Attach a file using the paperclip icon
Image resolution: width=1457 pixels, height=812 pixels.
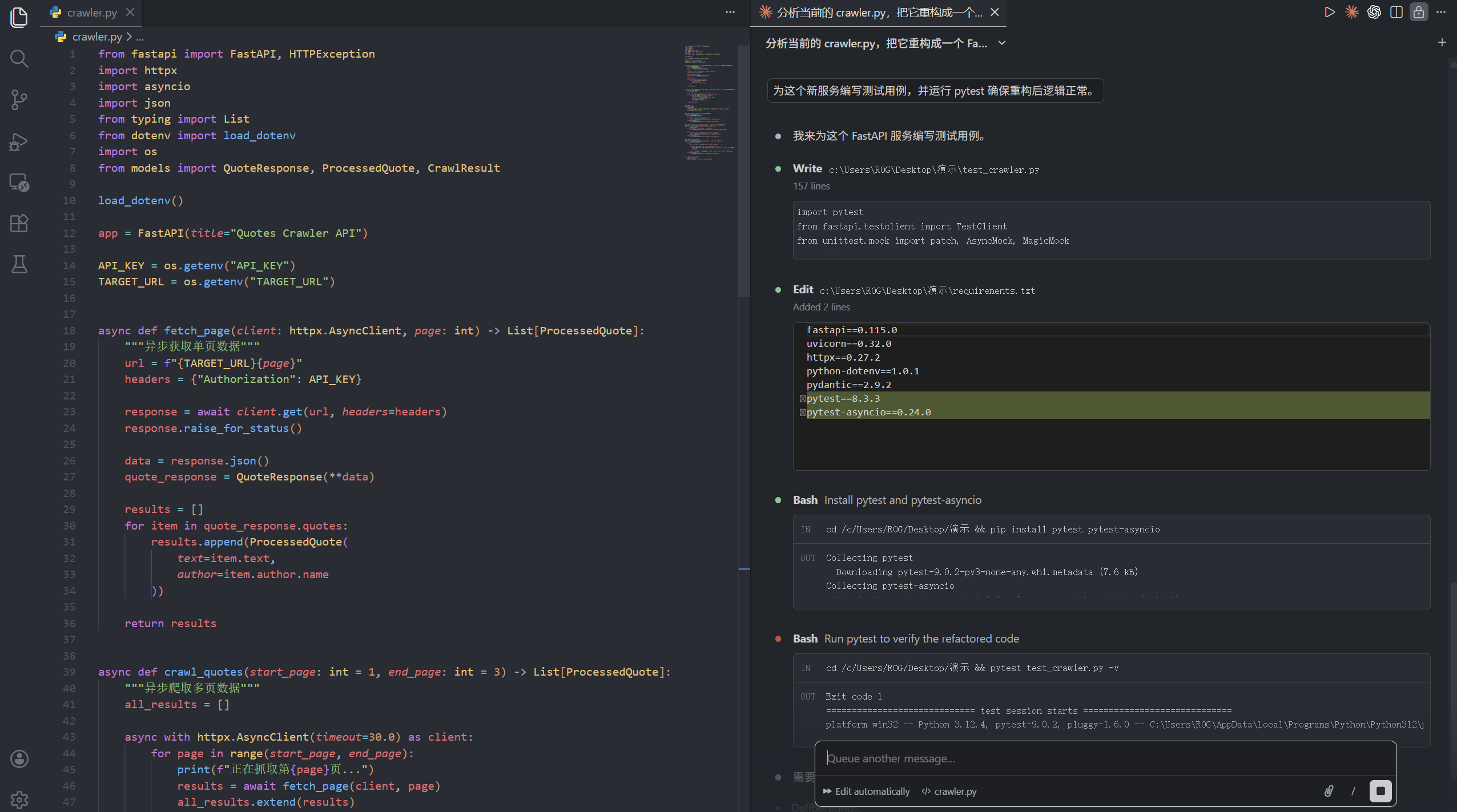pos(1329,791)
